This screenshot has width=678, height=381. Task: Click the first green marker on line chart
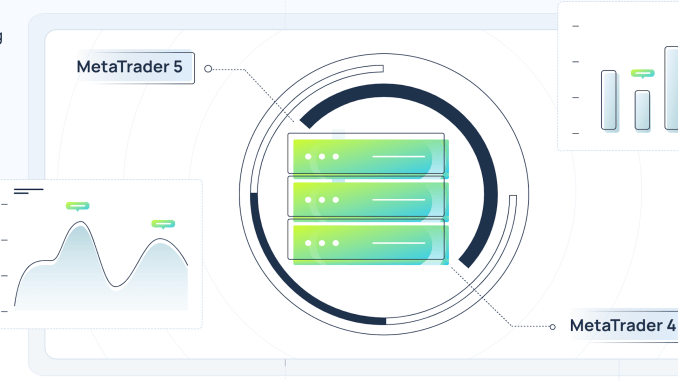click(x=77, y=206)
